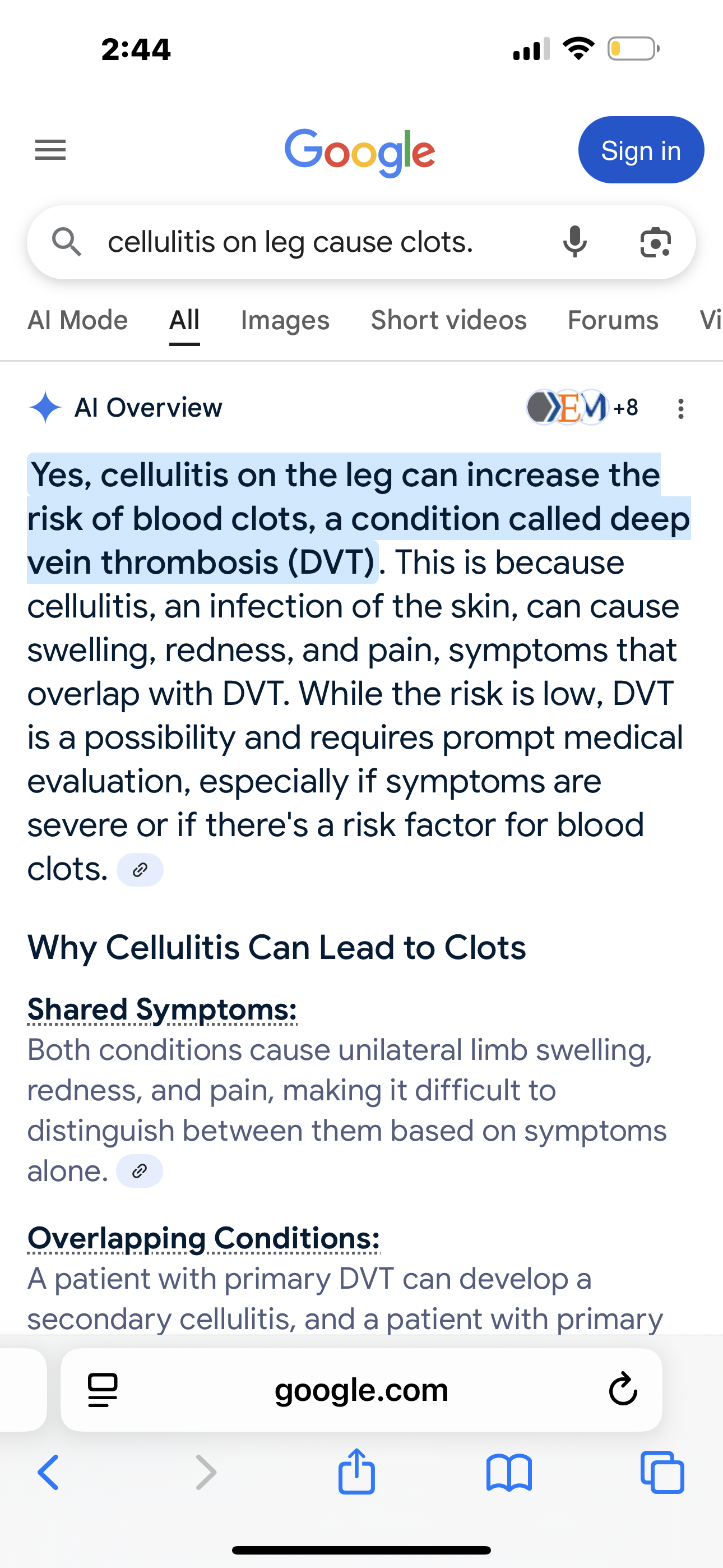Open AI Overview three-dot options
The image size is (723, 1568).
point(681,408)
